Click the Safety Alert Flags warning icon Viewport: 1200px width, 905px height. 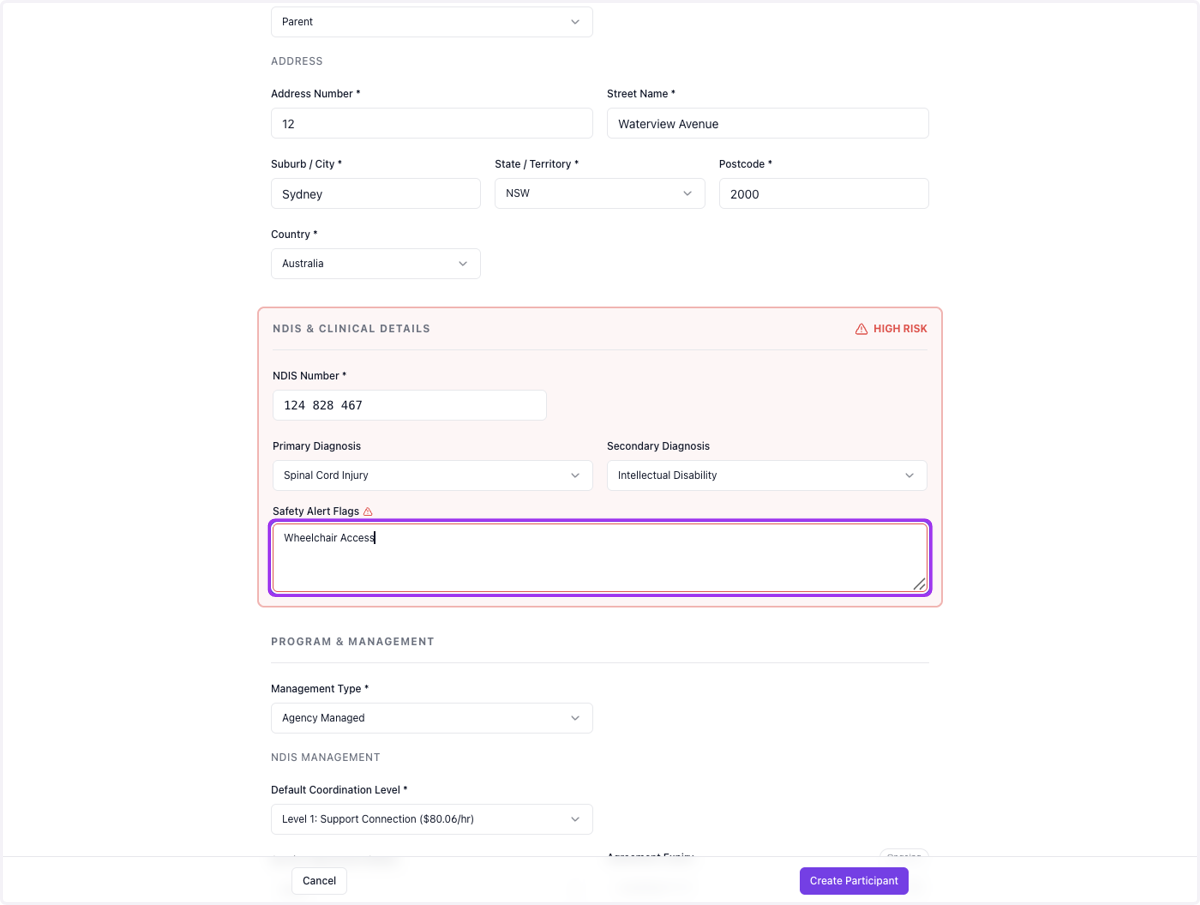[368, 512]
